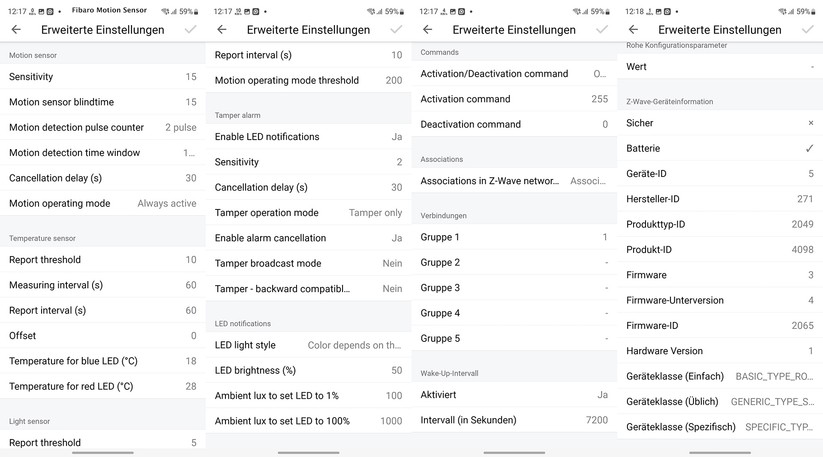Viewport: 823px width, 457px height.
Task: Tap back arrow on the Commands settings screen
Action: (428, 30)
